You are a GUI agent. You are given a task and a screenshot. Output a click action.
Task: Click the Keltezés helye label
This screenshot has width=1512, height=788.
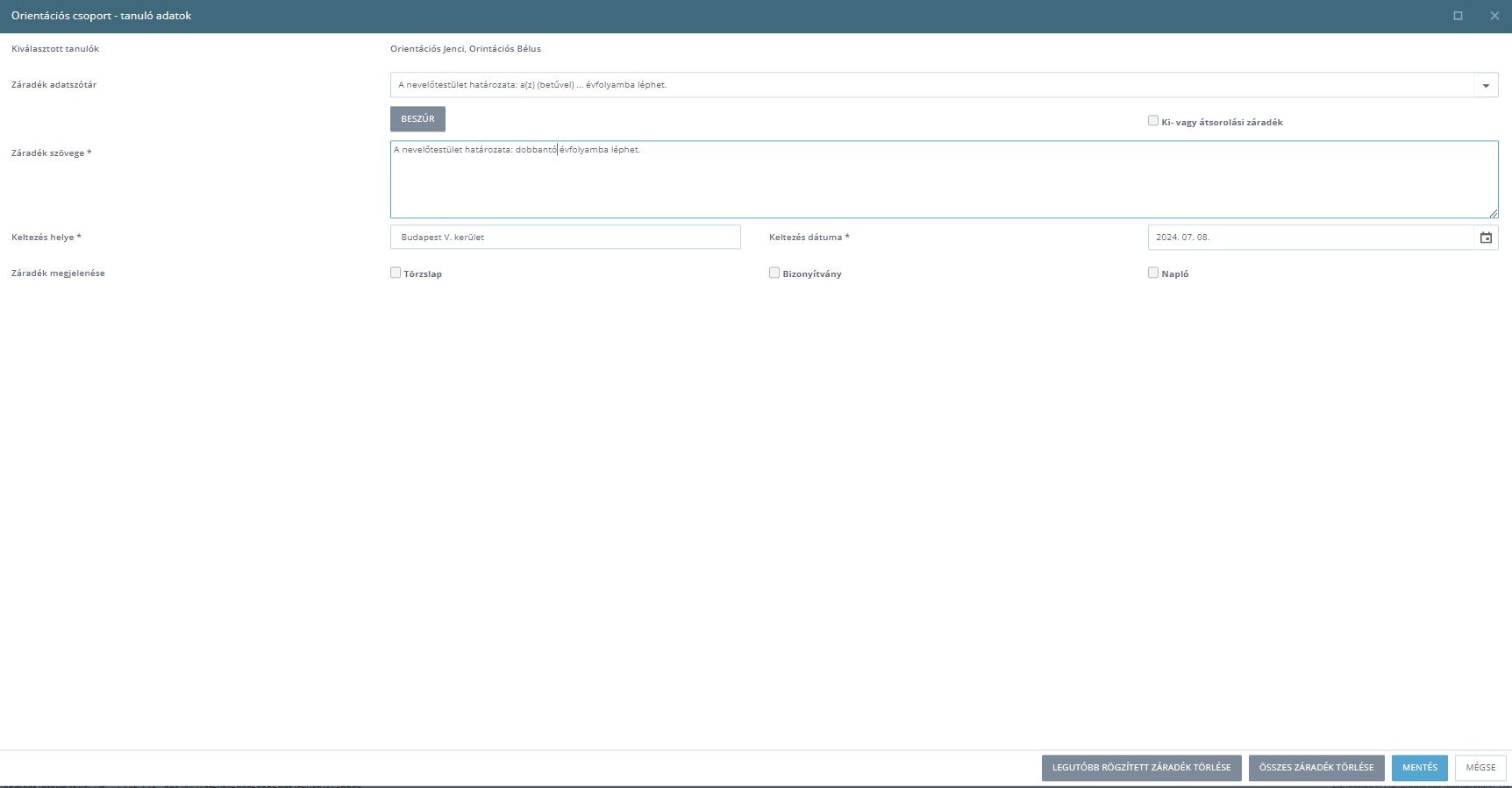46,238
